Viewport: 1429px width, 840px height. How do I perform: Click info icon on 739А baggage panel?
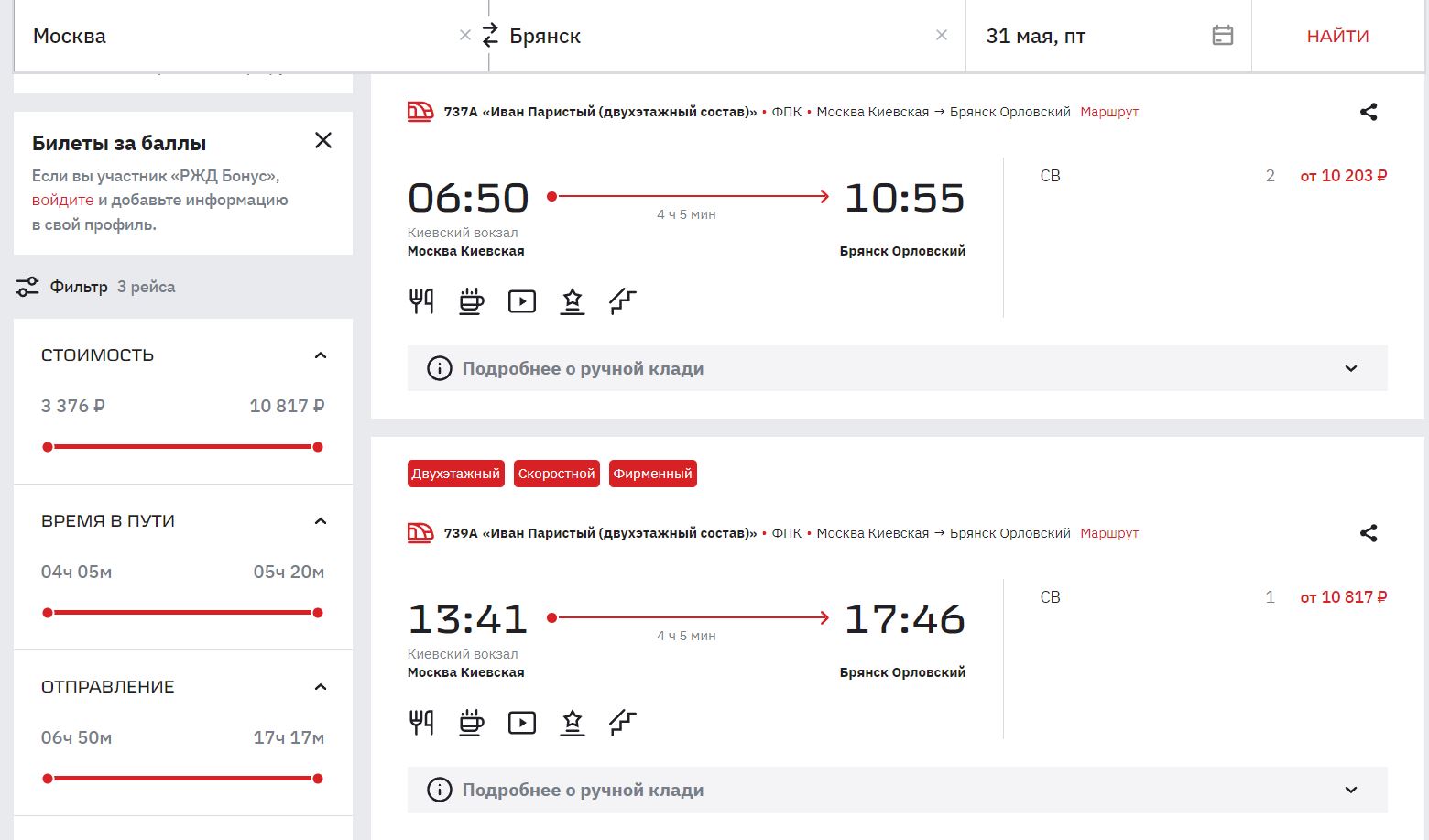(x=440, y=790)
